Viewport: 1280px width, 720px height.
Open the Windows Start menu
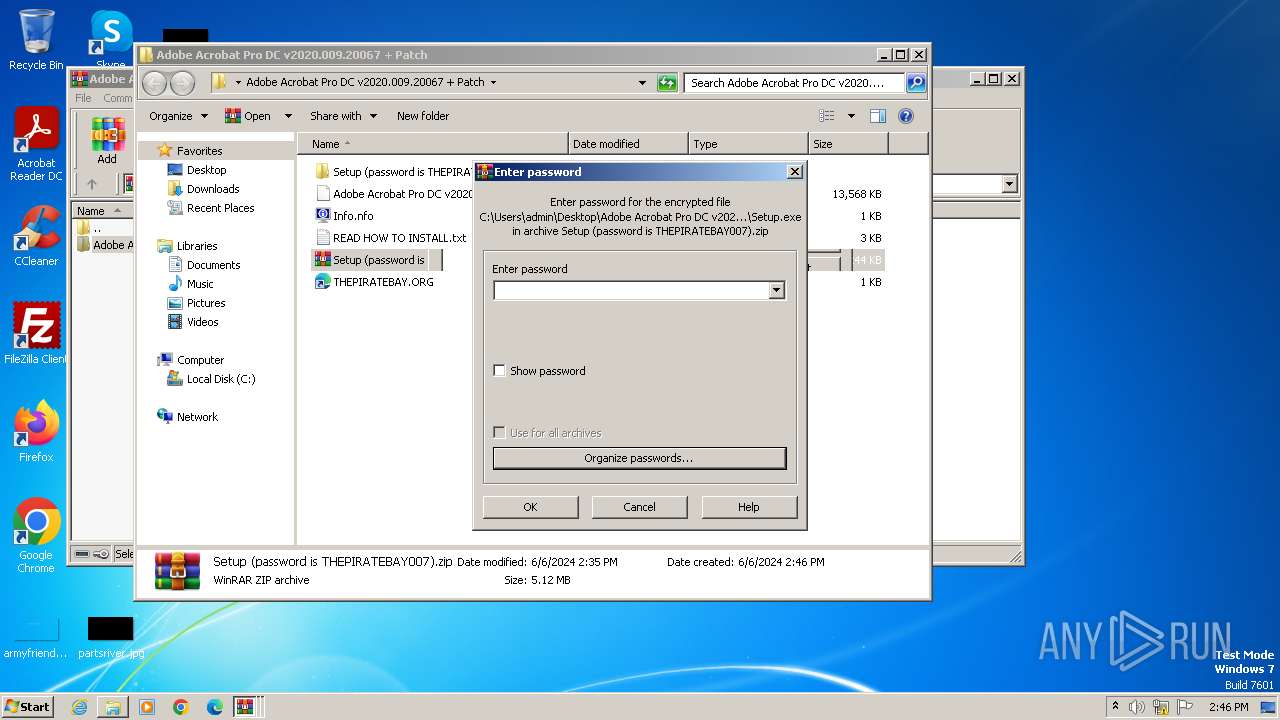[x=28, y=706]
